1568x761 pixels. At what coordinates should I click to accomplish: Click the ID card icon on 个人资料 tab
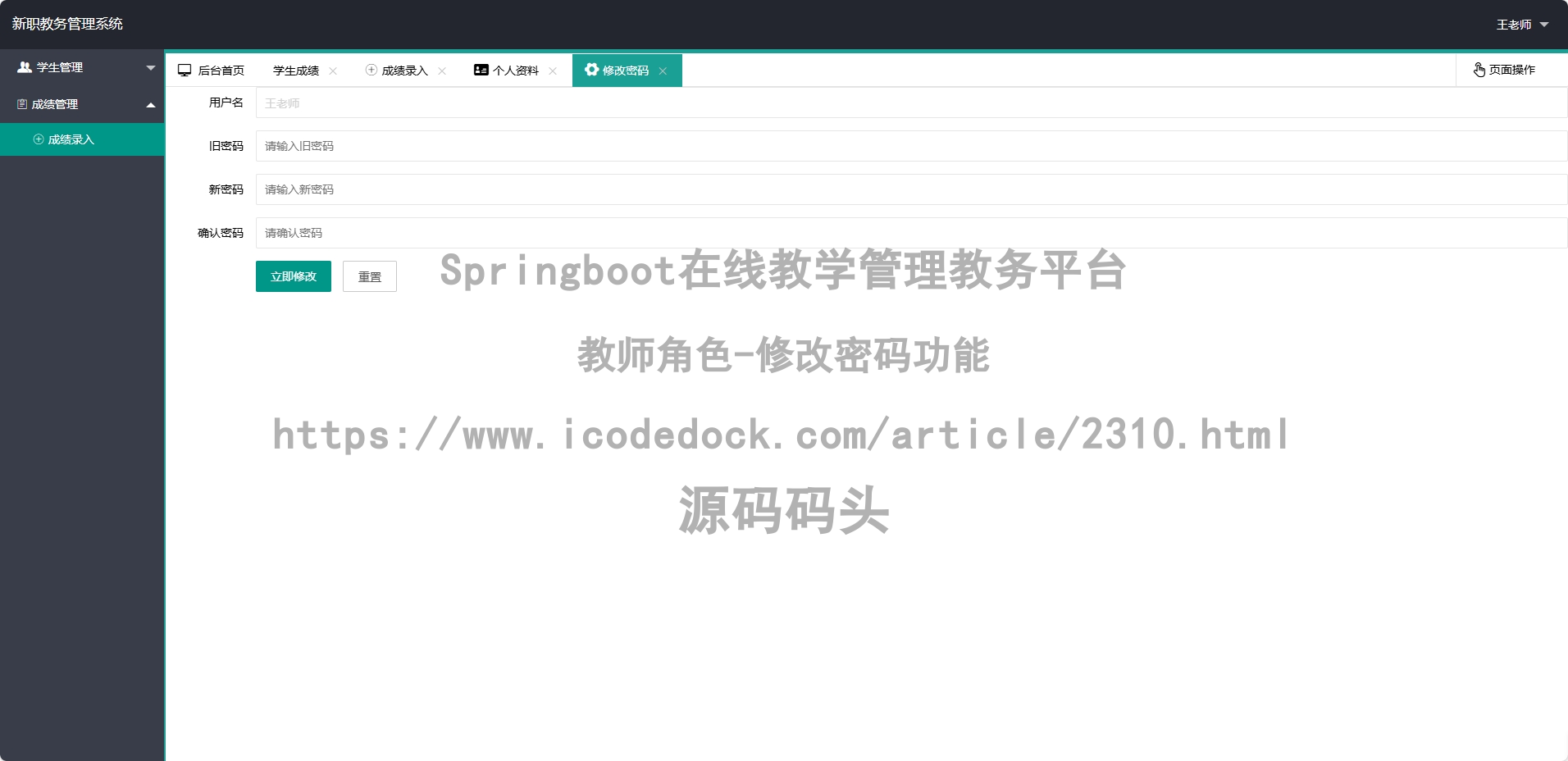tap(481, 70)
